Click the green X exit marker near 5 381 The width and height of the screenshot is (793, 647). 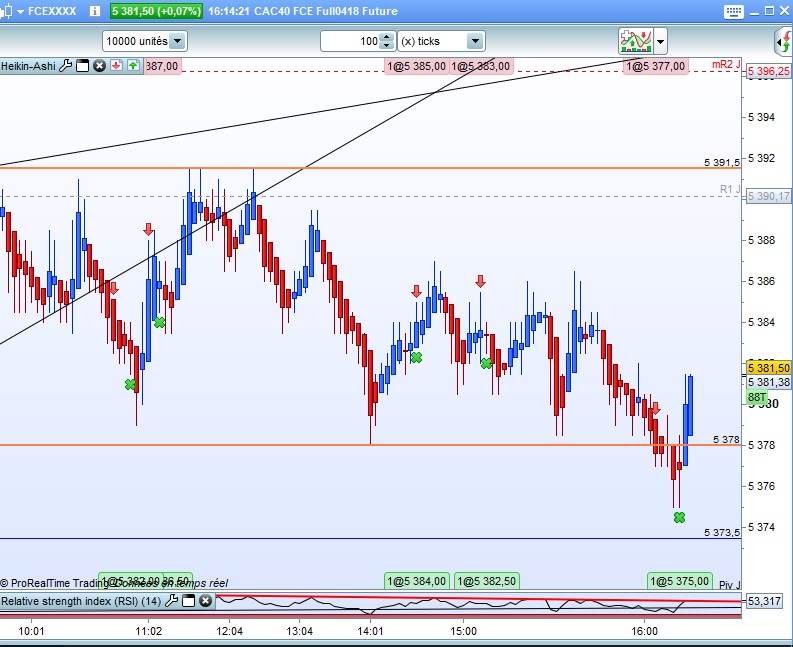click(130, 384)
